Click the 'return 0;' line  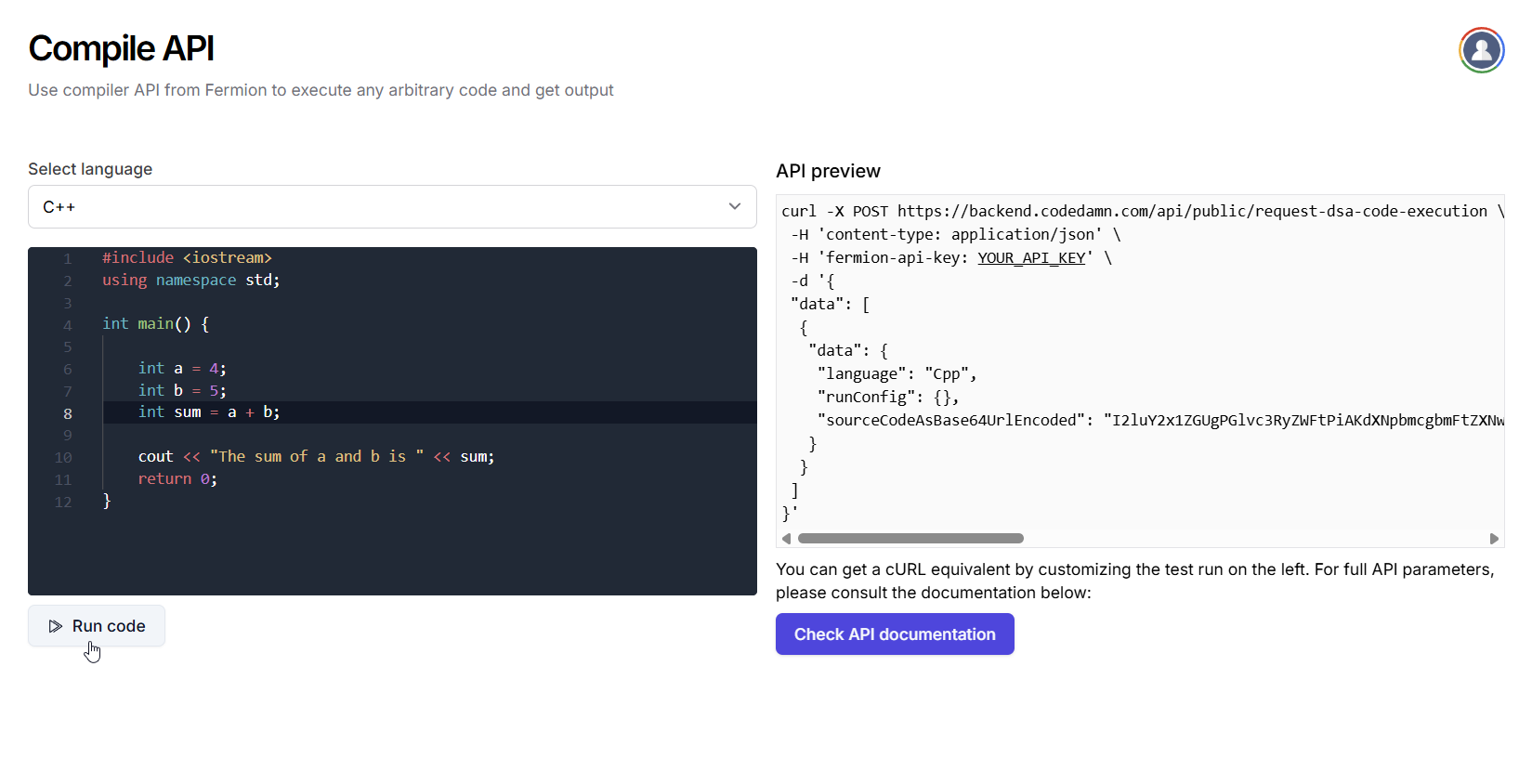[177, 479]
